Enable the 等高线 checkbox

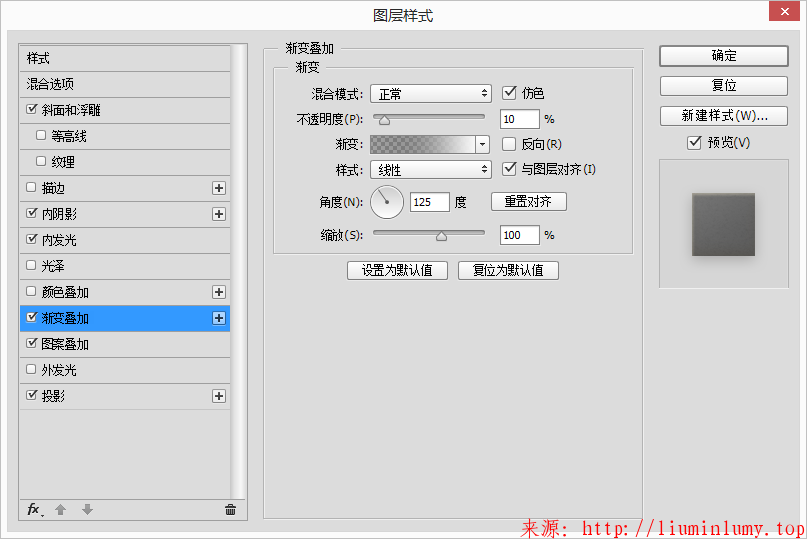coord(41,135)
